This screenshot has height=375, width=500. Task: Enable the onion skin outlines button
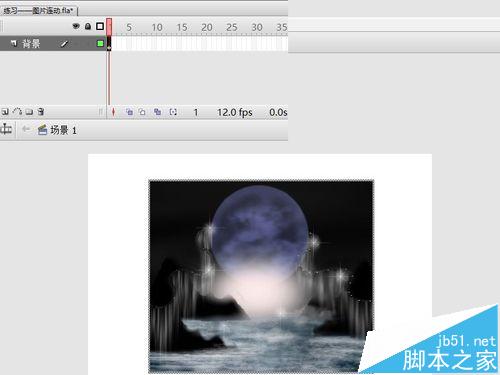click(142, 112)
